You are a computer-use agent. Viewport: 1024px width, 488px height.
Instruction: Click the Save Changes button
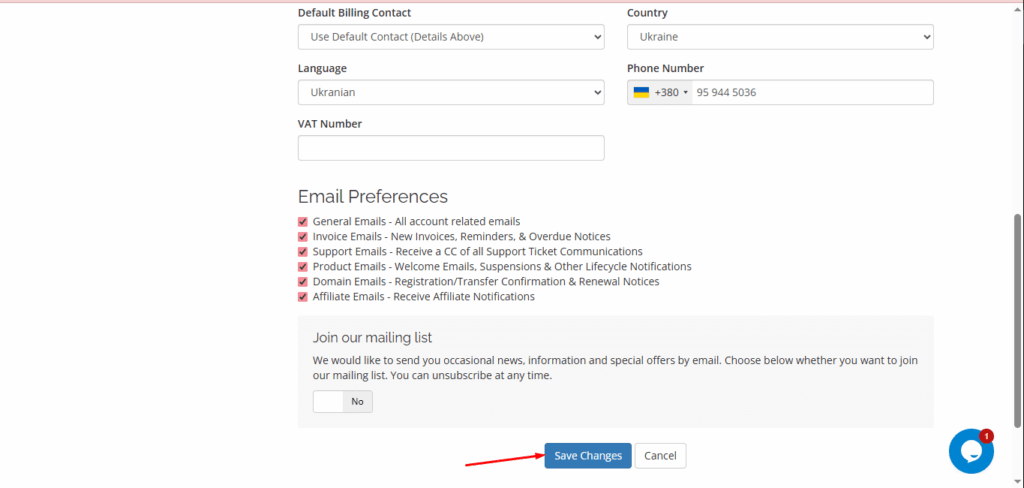588,456
